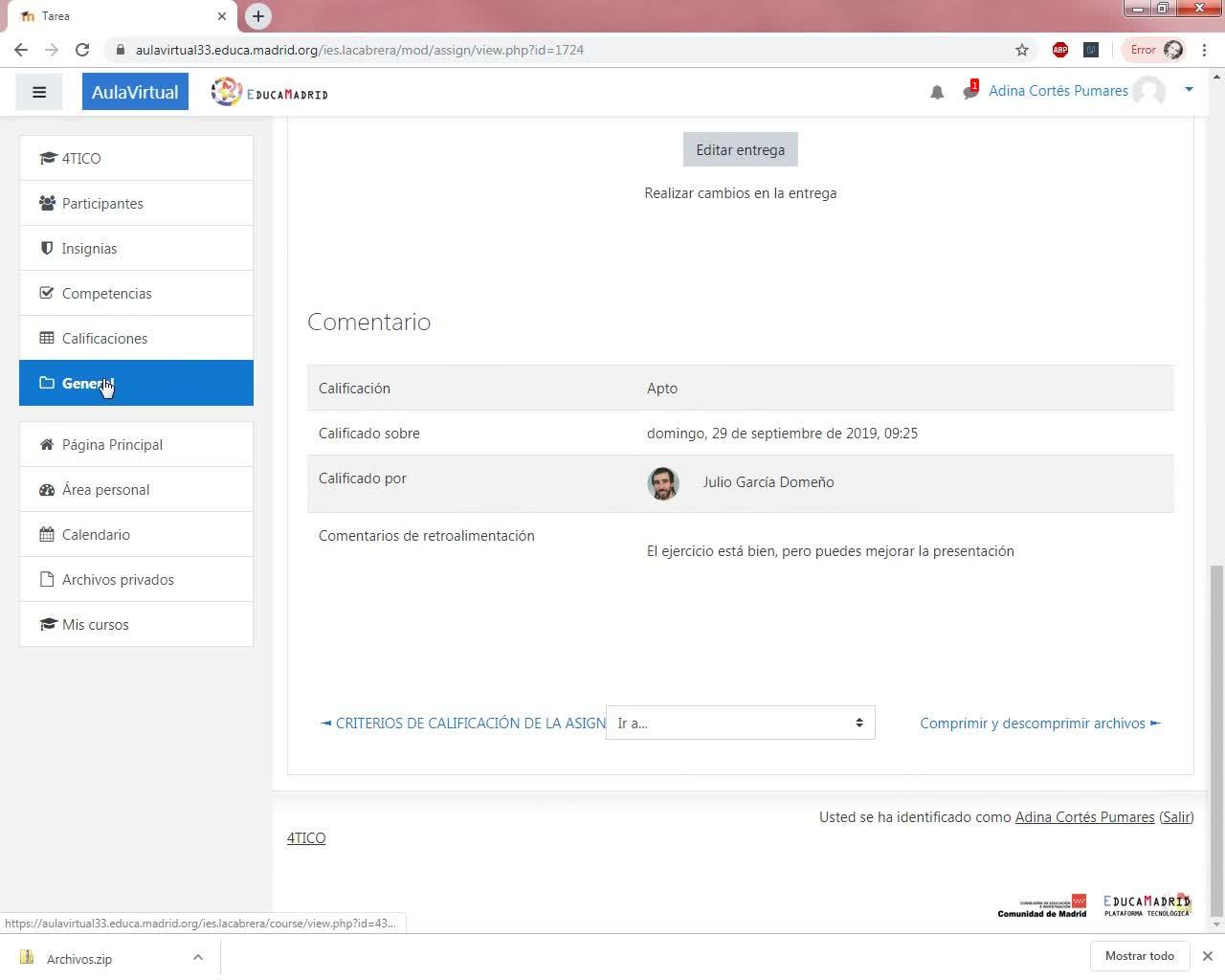Expand options for the Archivos.zip download
Screen dimensions: 1225x980
click(197, 957)
